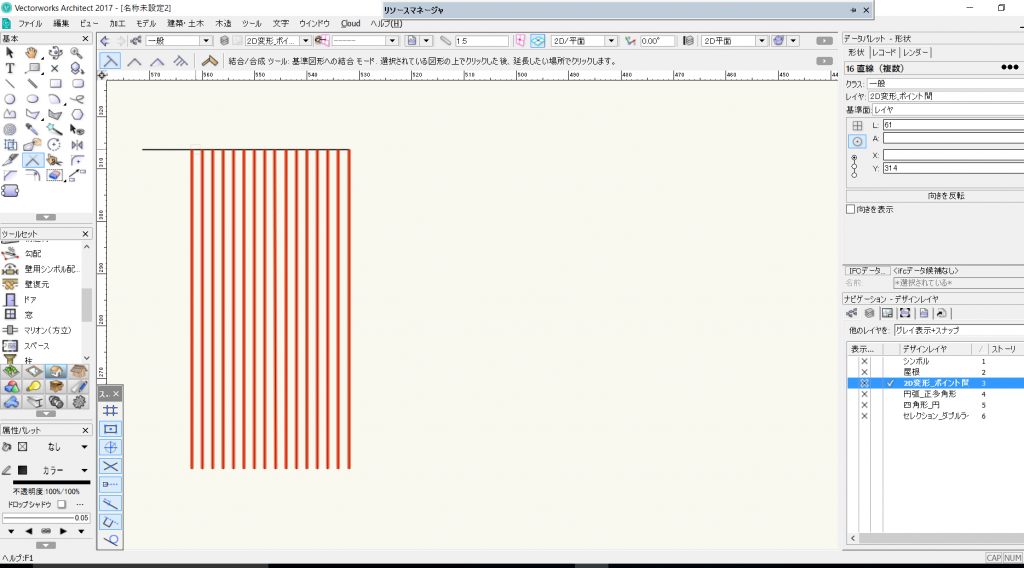
Task: Select the Selection arrow tool in the basic palette
Action: [10, 53]
